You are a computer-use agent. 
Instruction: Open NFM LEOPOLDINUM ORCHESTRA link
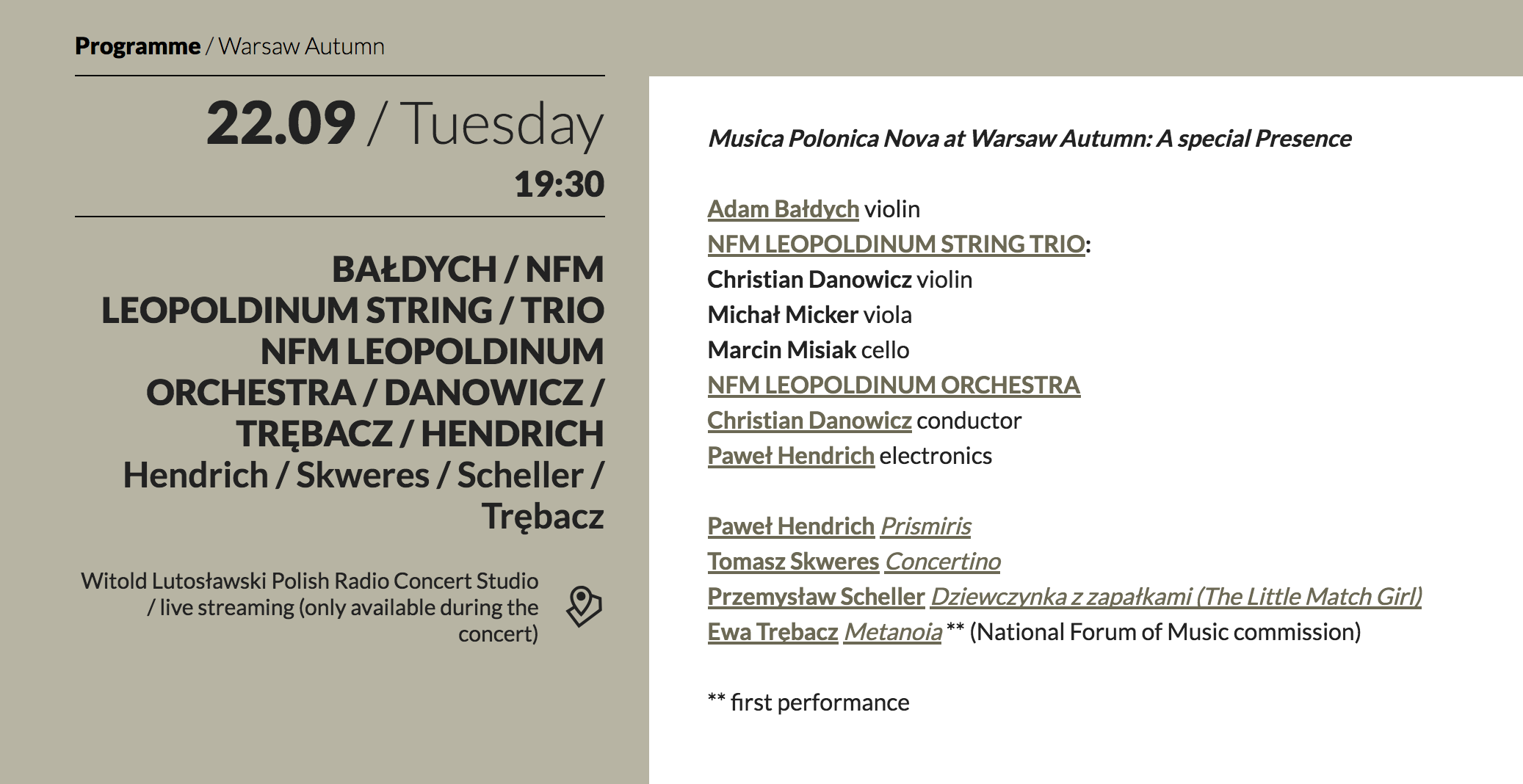pos(894,385)
